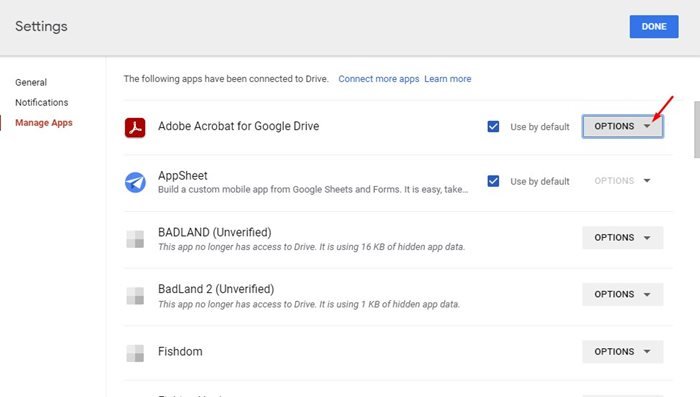700x397 pixels.
Task: Click the Fishdom placeholder app icon
Action: (135, 353)
